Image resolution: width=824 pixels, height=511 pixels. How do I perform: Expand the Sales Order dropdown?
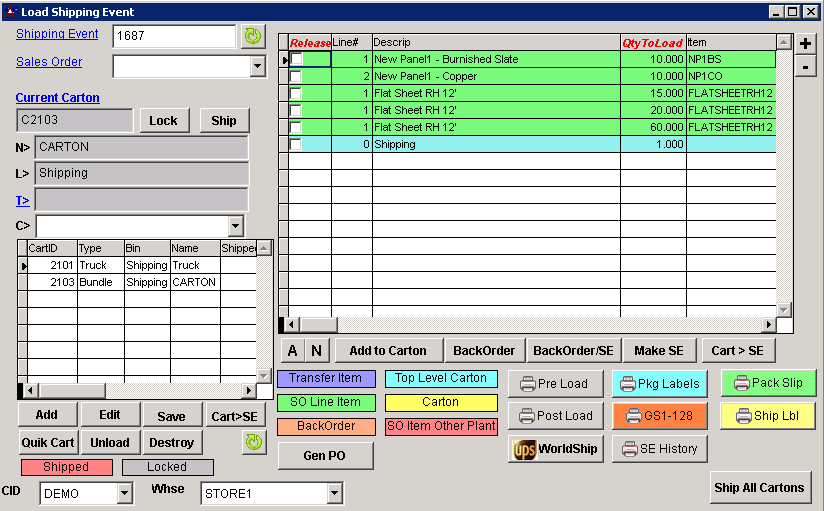(x=257, y=66)
